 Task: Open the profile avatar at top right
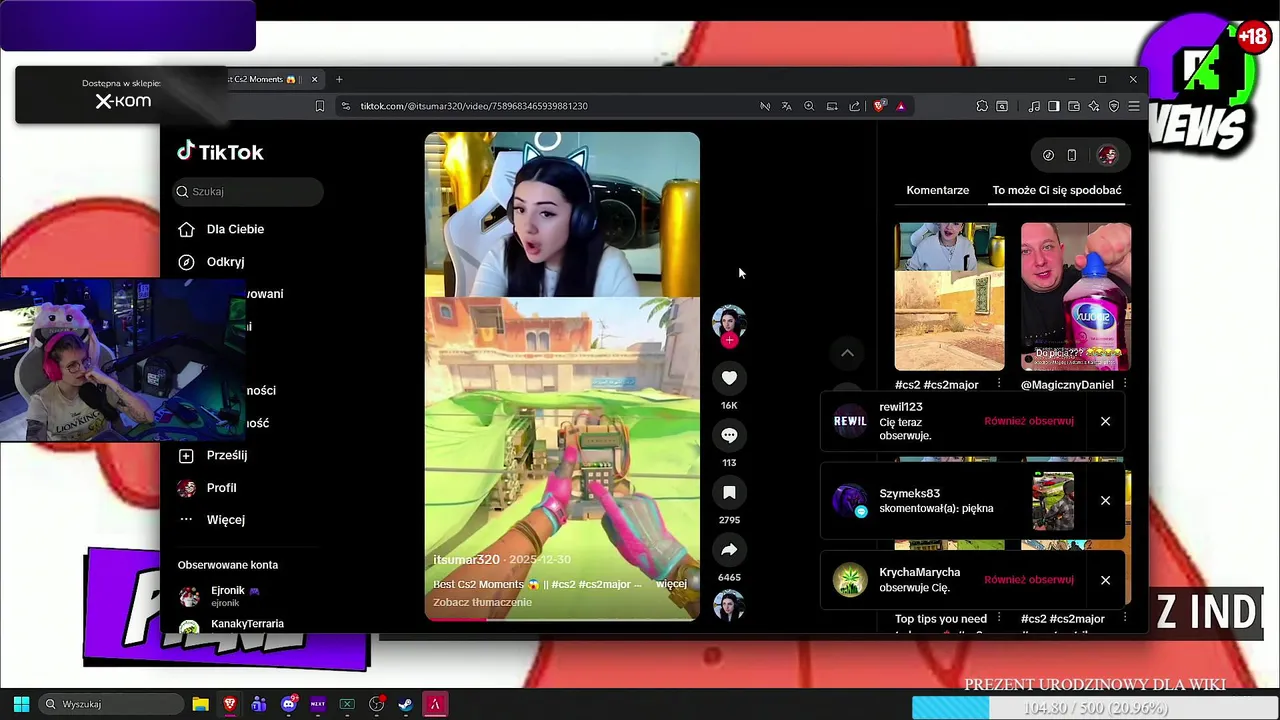tap(1107, 155)
